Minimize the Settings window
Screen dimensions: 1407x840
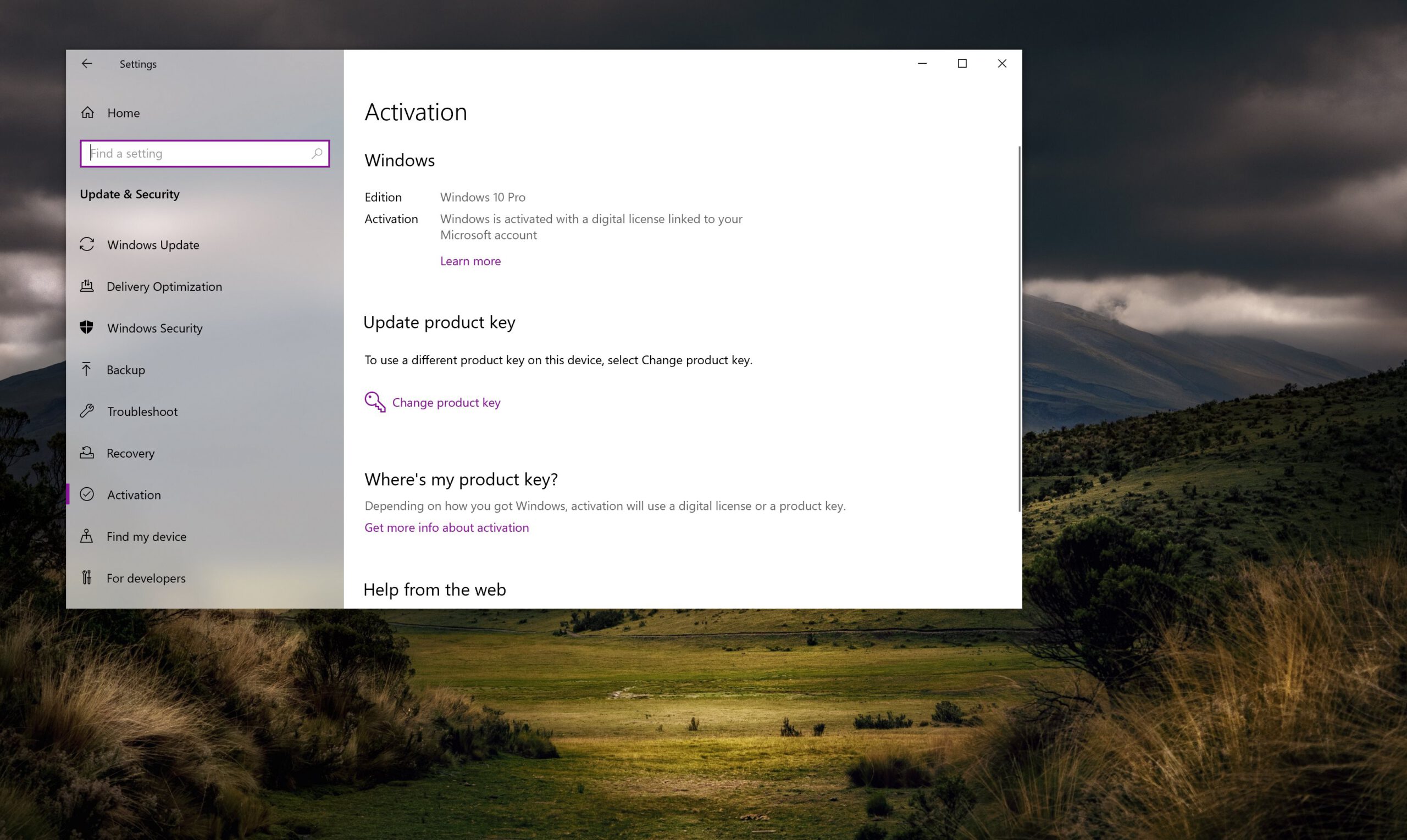click(922, 63)
